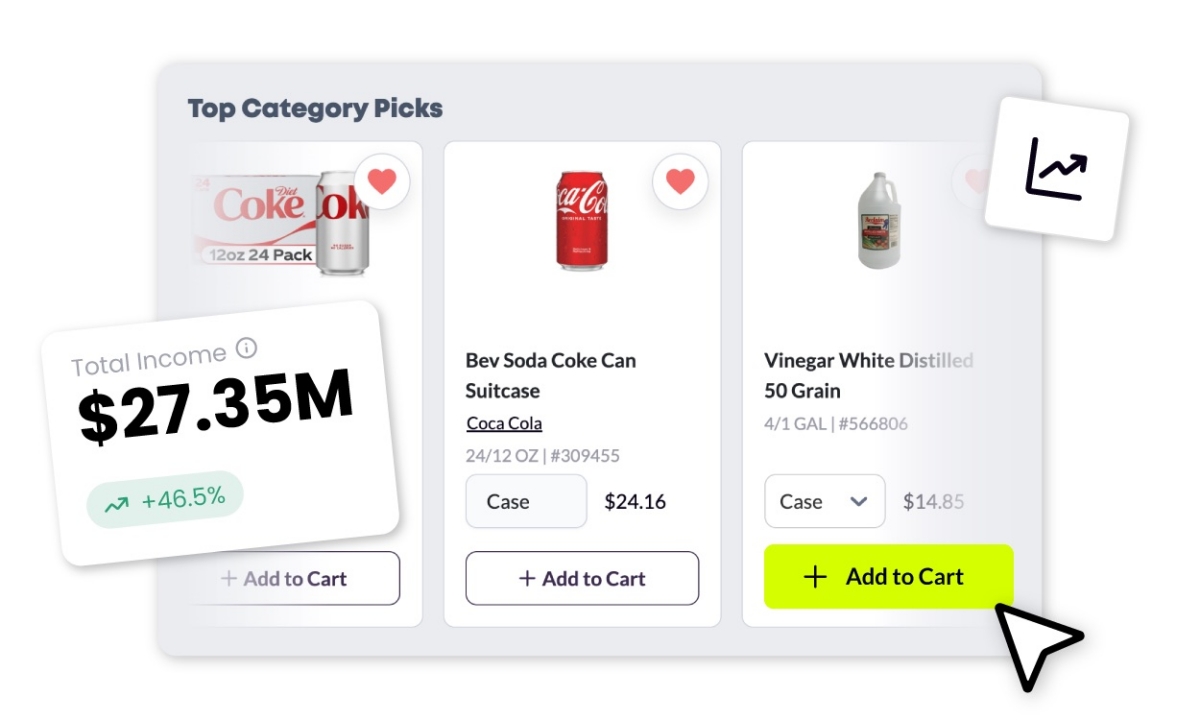Select the Coca-Cola can product image
Screen dimensions: 1200x720
point(581,220)
